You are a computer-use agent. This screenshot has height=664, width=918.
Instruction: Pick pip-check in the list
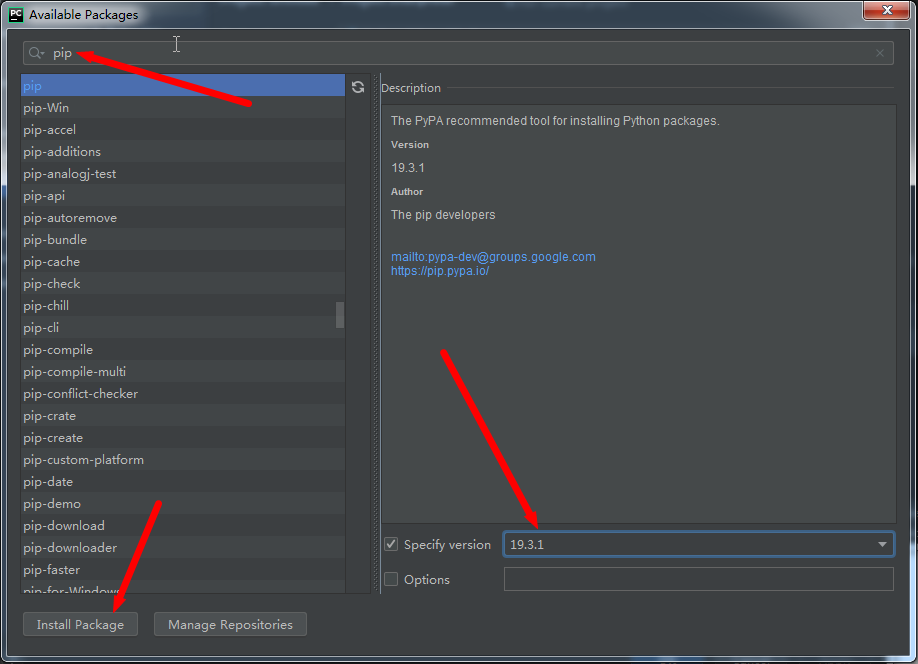pyautogui.click(x=183, y=283)
